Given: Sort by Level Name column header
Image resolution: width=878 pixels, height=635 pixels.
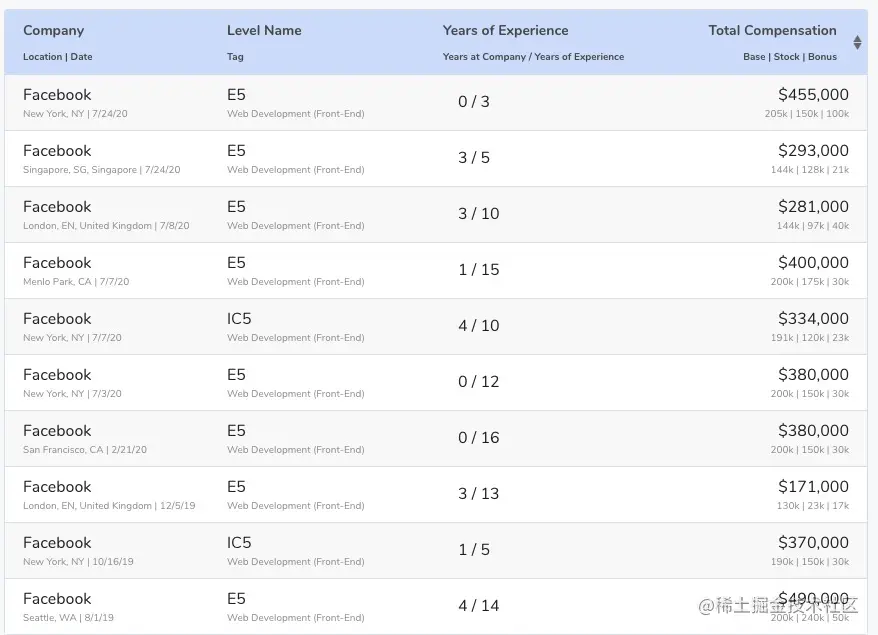Looking at the screenshot, I should point(264,31).
